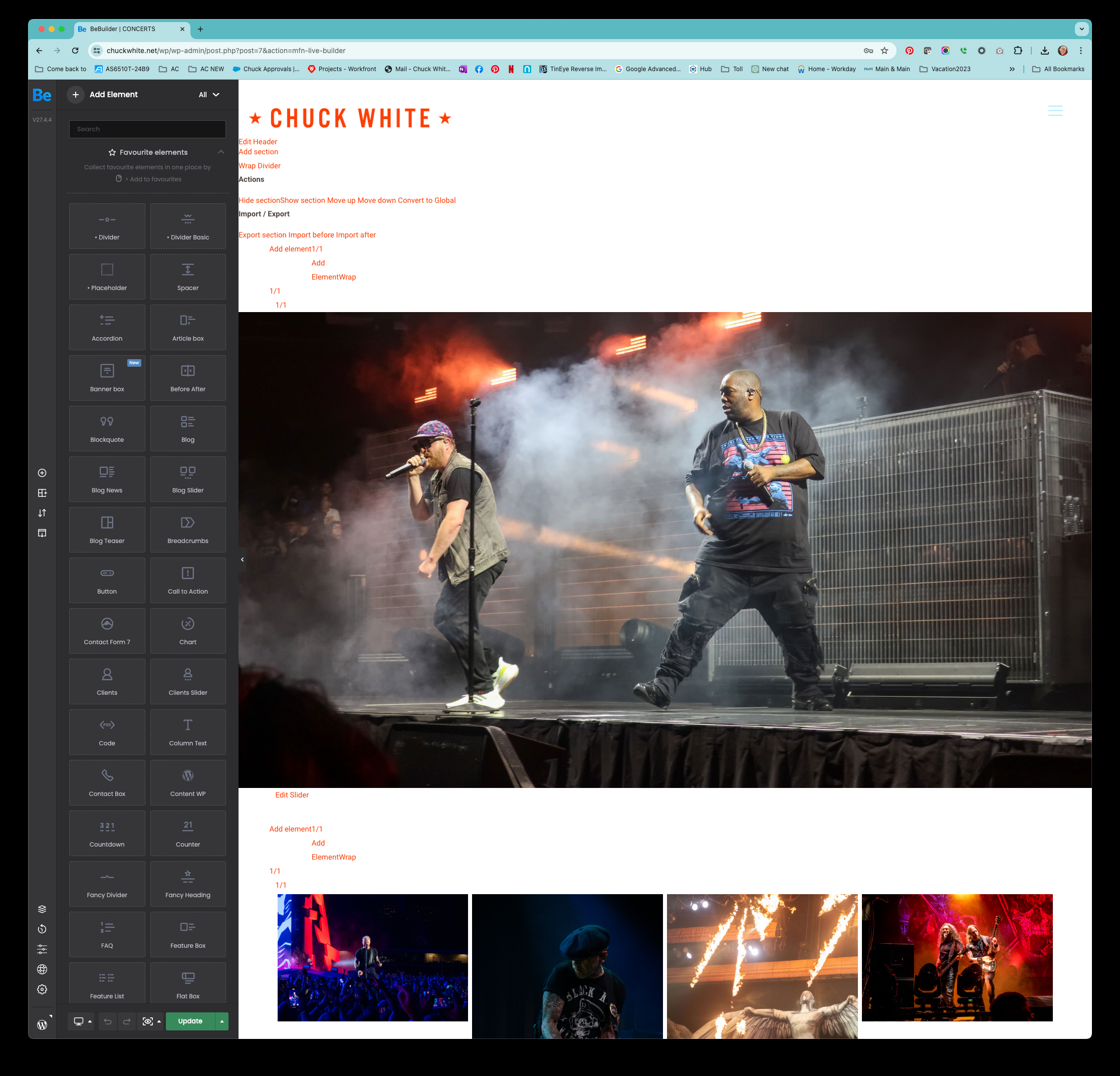Click the Export section link
1120x1076 pixels.
point(262,235)
